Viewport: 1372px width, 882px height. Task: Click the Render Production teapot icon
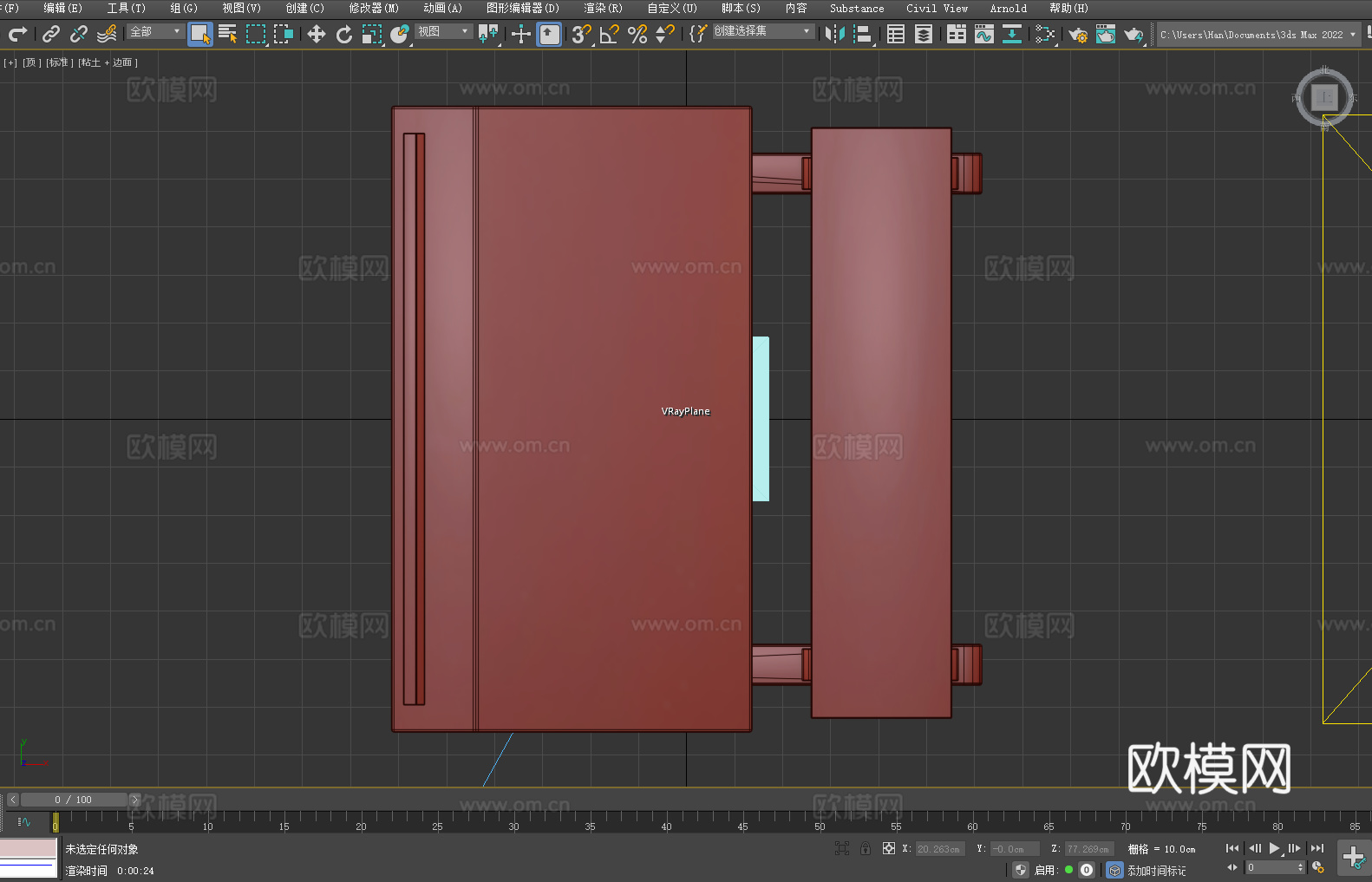pos(1134,34)
